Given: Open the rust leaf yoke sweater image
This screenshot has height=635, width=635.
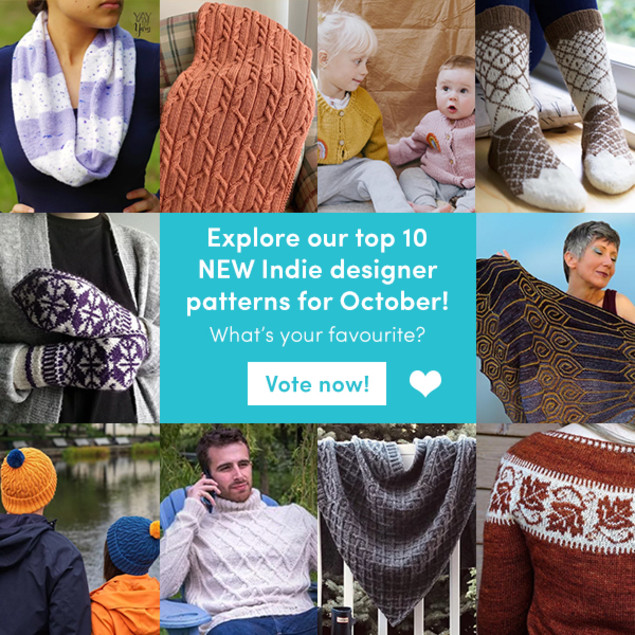Looking at the screenshot, I should [556, 529].
